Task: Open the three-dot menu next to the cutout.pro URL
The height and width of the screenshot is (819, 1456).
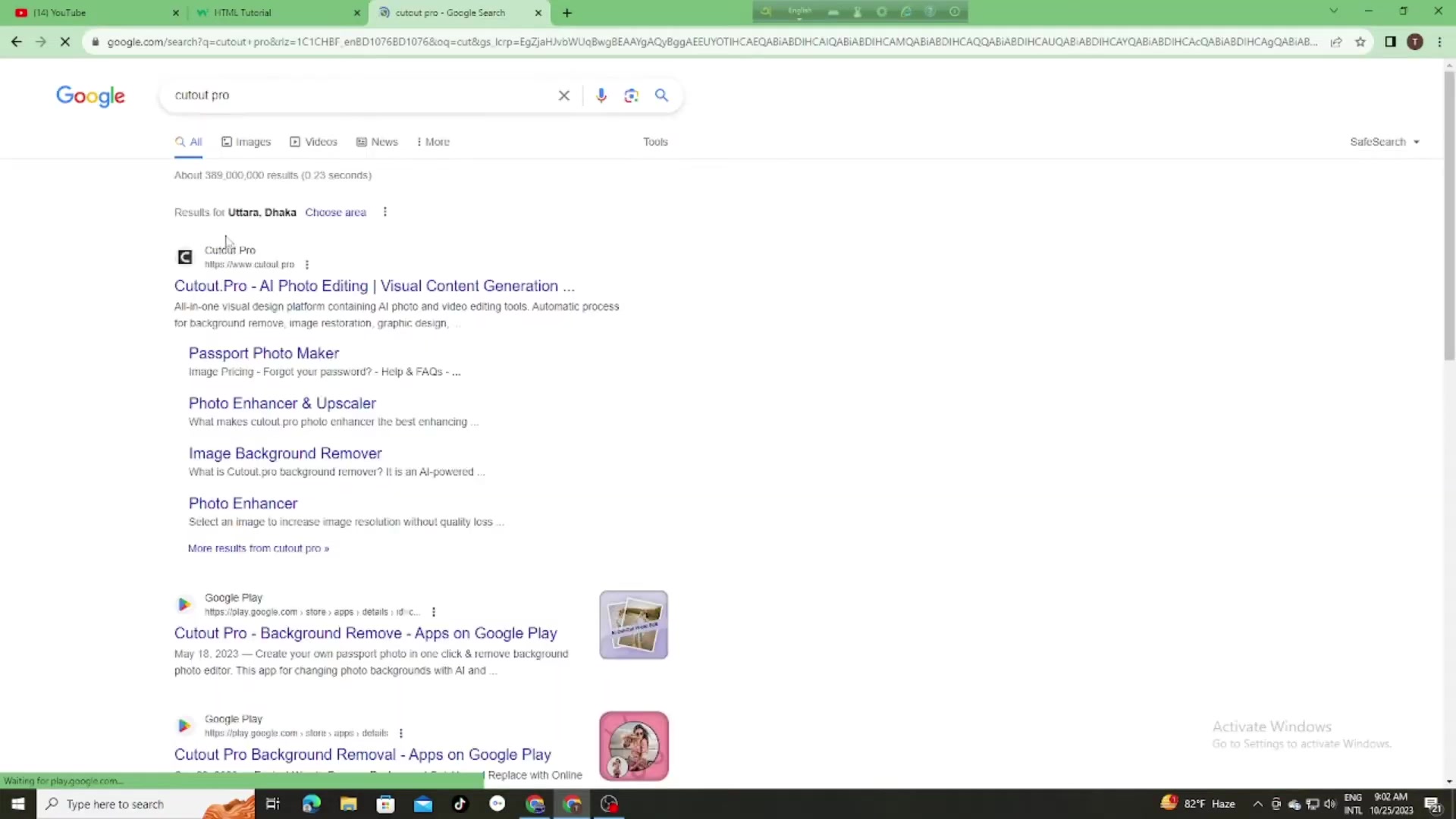Action: click(307, 265)
